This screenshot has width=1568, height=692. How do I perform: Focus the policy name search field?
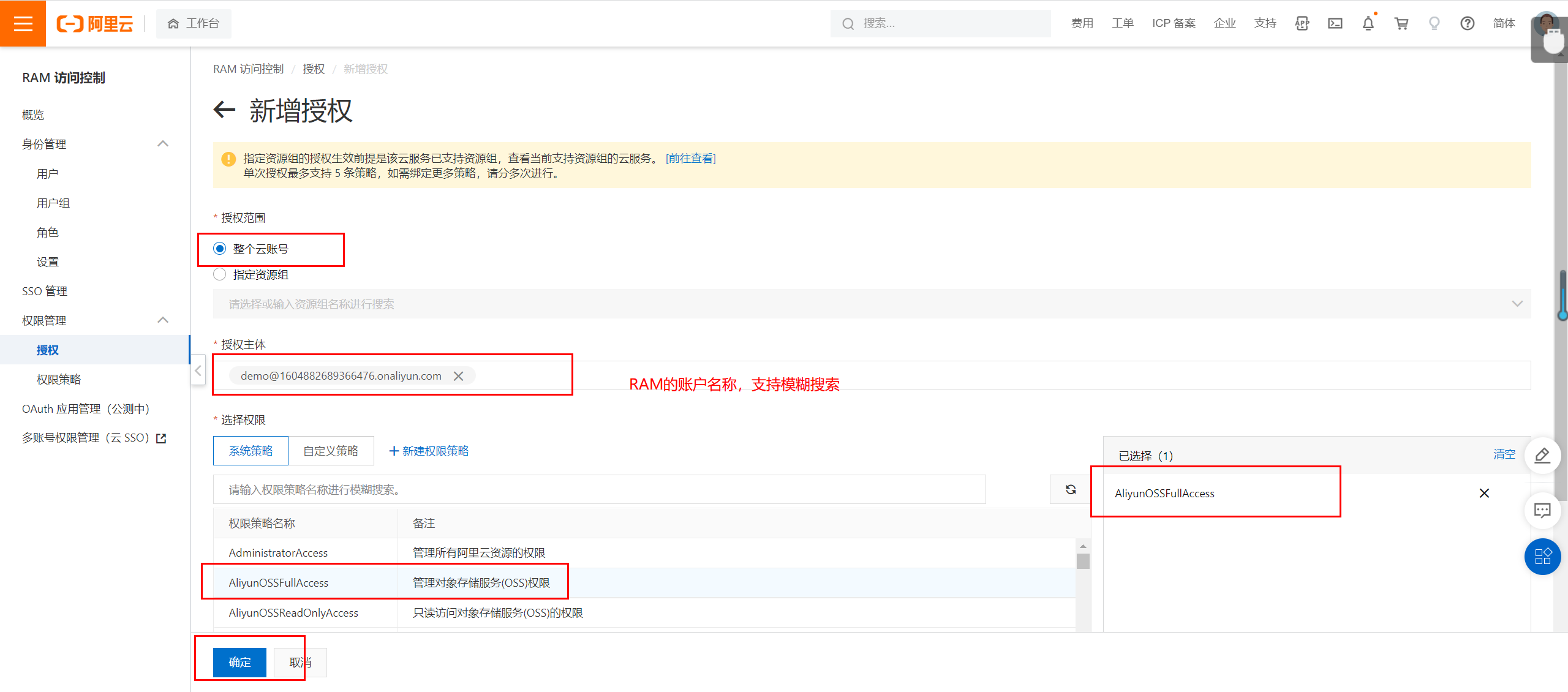point(599,489)
